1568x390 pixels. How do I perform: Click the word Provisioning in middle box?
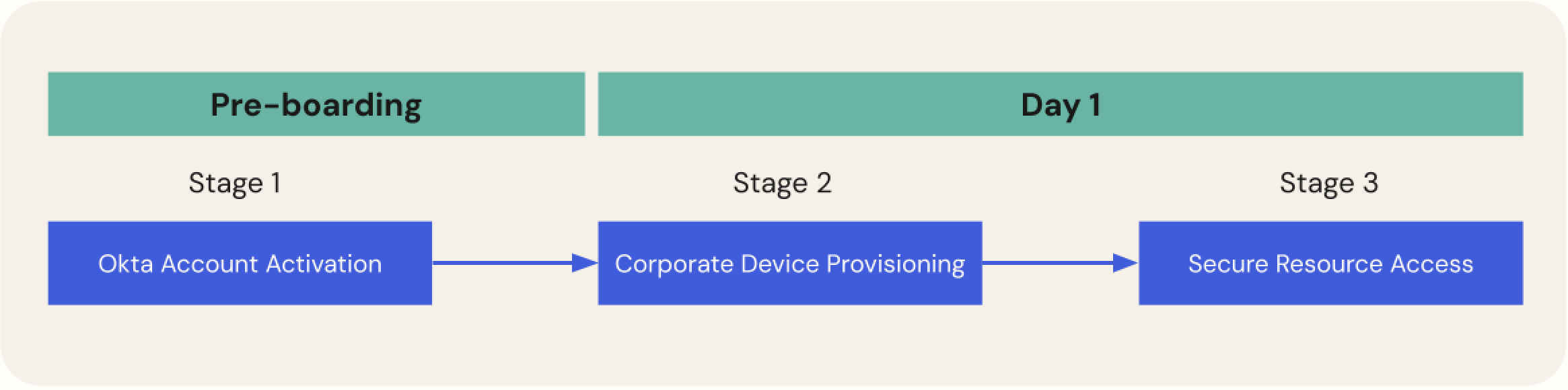click(896, 265)
